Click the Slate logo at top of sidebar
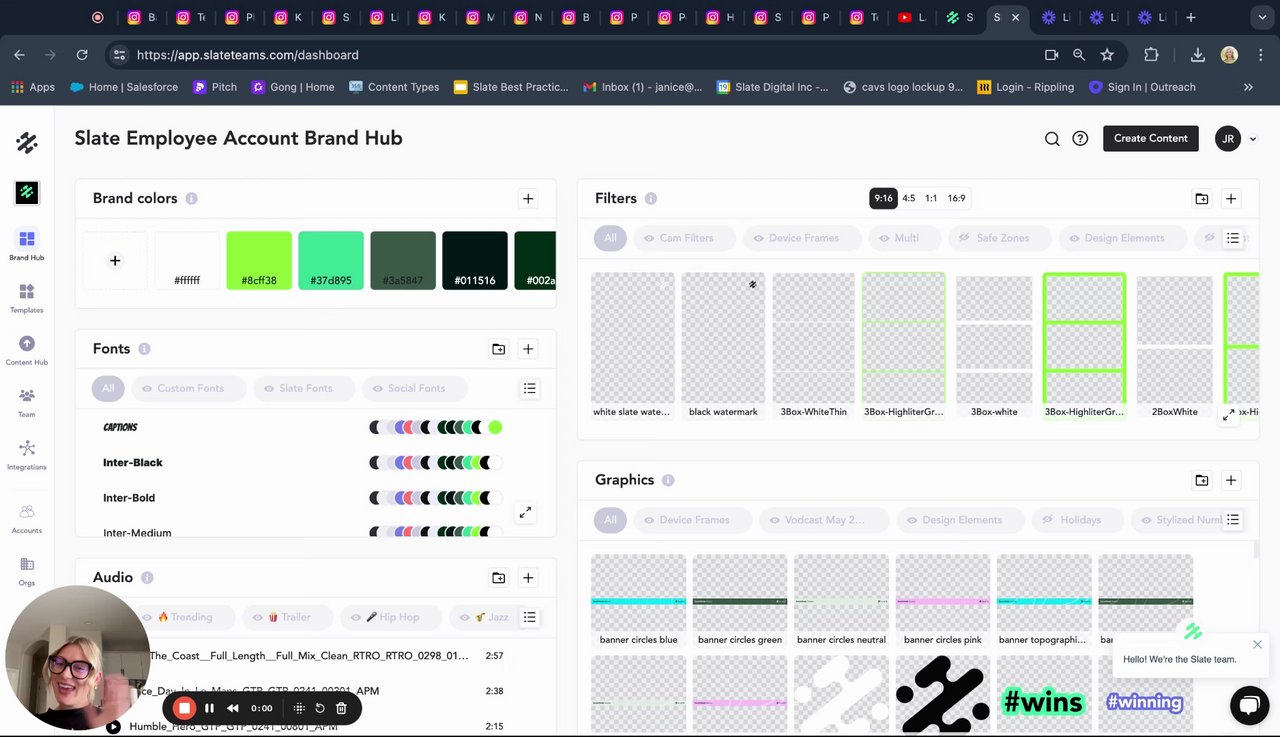 point(27,143)
